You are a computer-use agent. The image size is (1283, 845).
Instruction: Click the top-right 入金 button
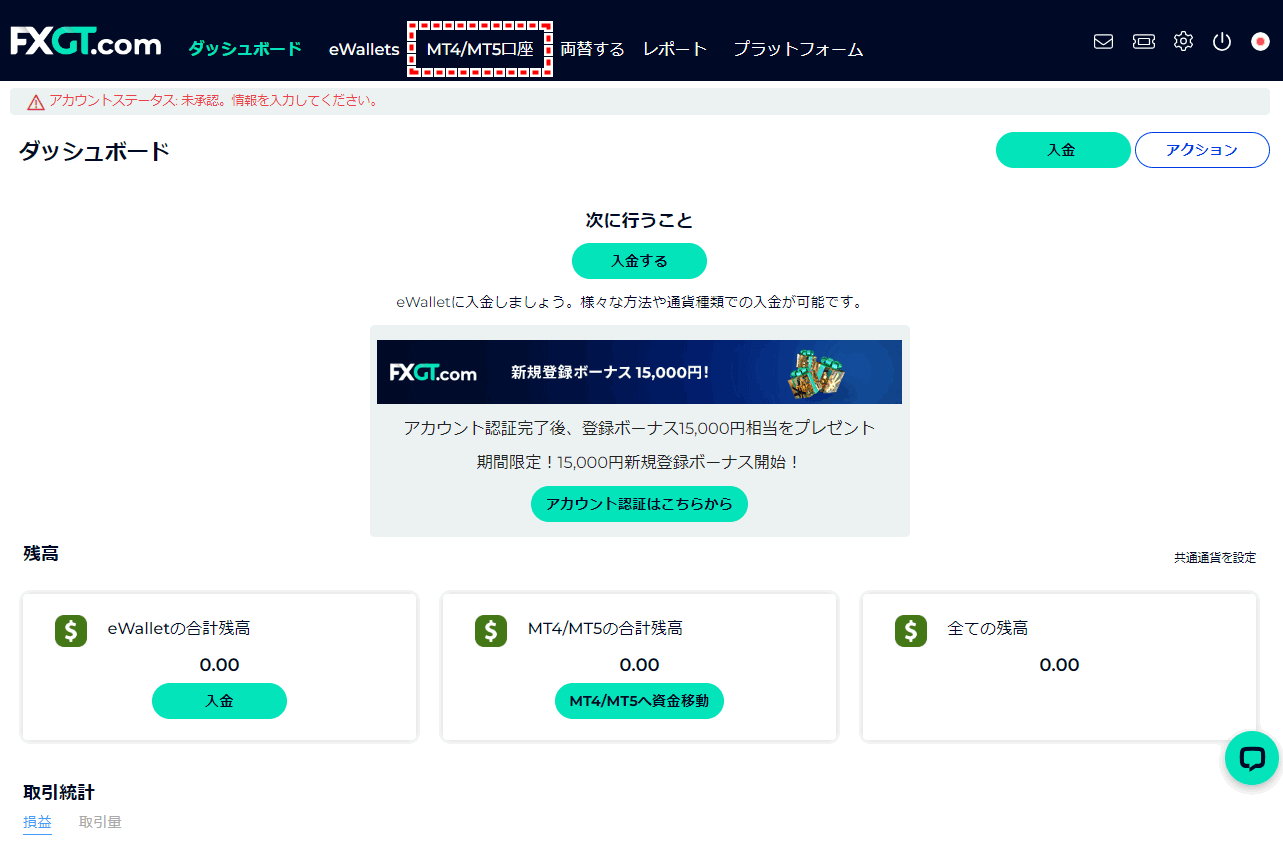click(1063, 150)
